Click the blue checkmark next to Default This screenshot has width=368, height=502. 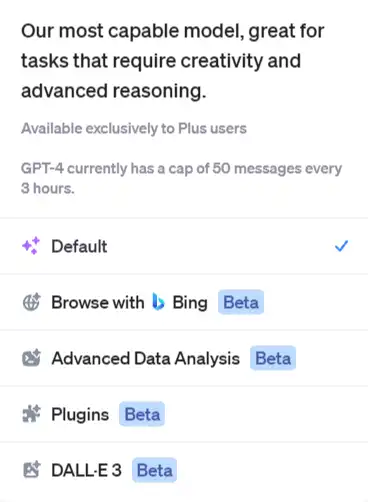tap(341, 246)
